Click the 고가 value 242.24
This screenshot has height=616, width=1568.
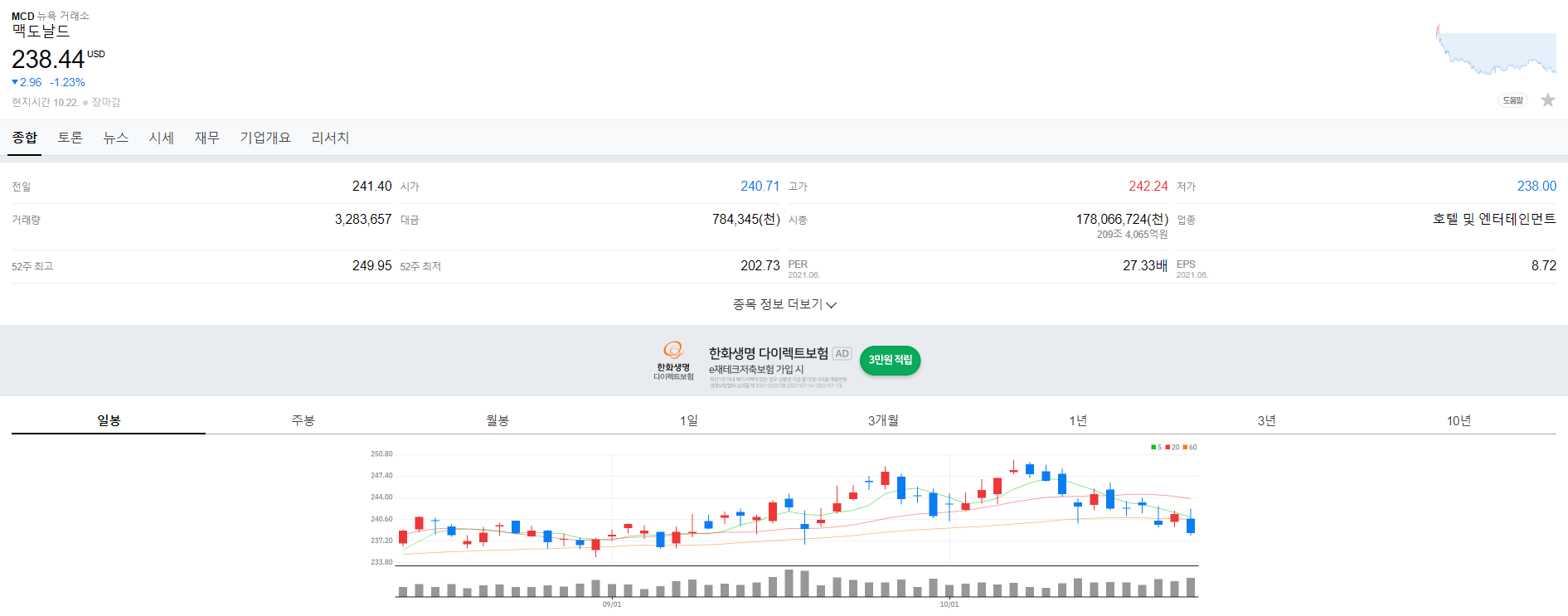click(1148, 186)
